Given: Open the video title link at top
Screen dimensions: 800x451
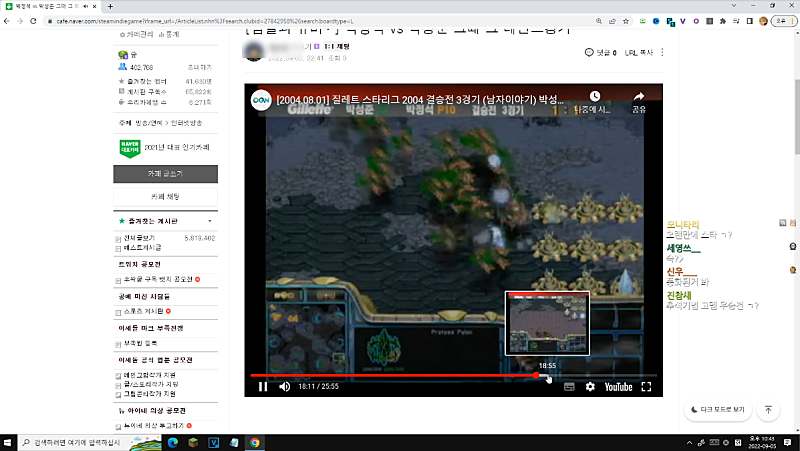Looking at the screenshot, I should 419,99.
